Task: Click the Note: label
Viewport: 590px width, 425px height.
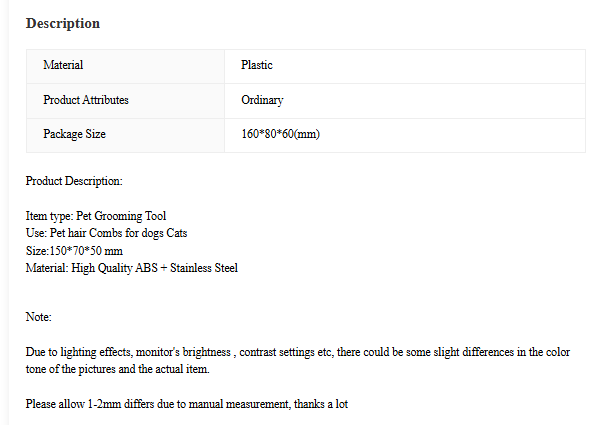Action: point(38,317)
